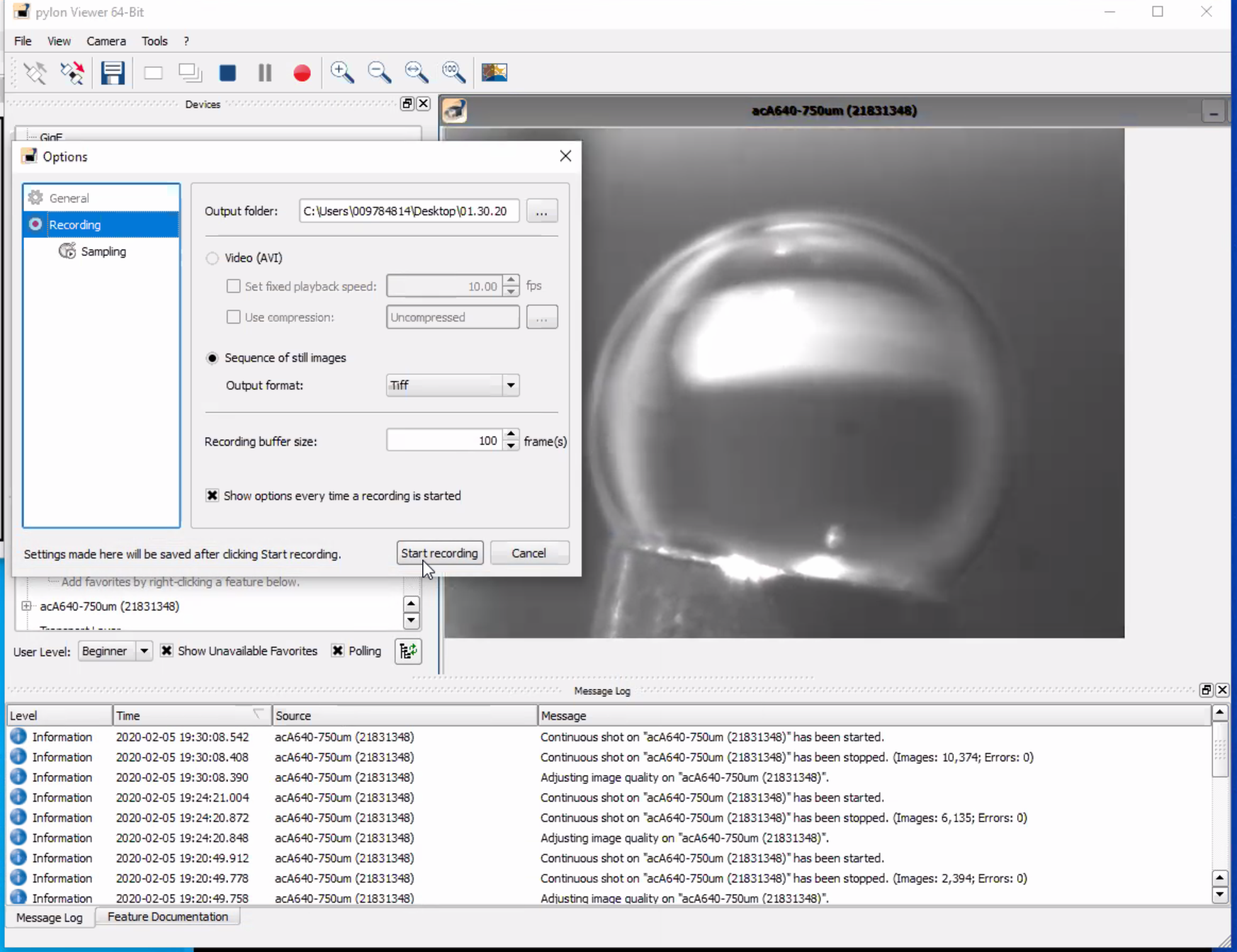
Task: Click the Zoom Out magnifier icon
Action: click(379, 73)
